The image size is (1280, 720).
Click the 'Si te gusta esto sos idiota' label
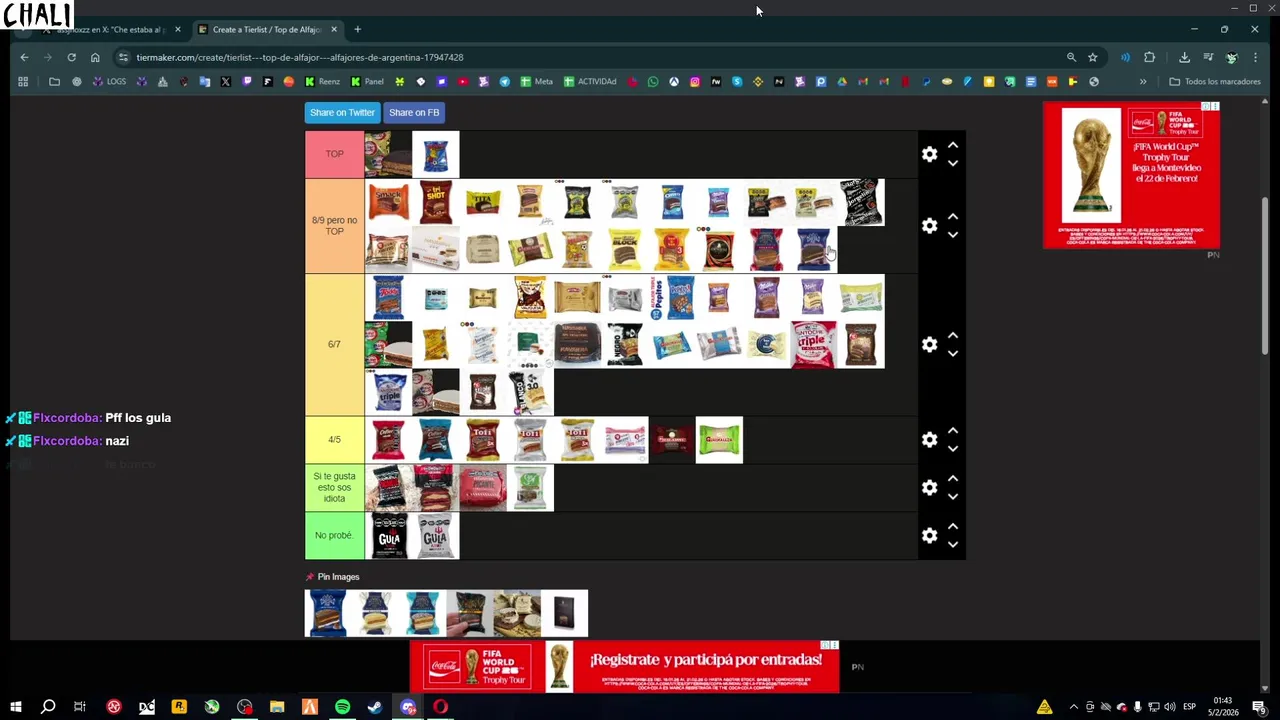pyautogui.click(x=334, y=487)
